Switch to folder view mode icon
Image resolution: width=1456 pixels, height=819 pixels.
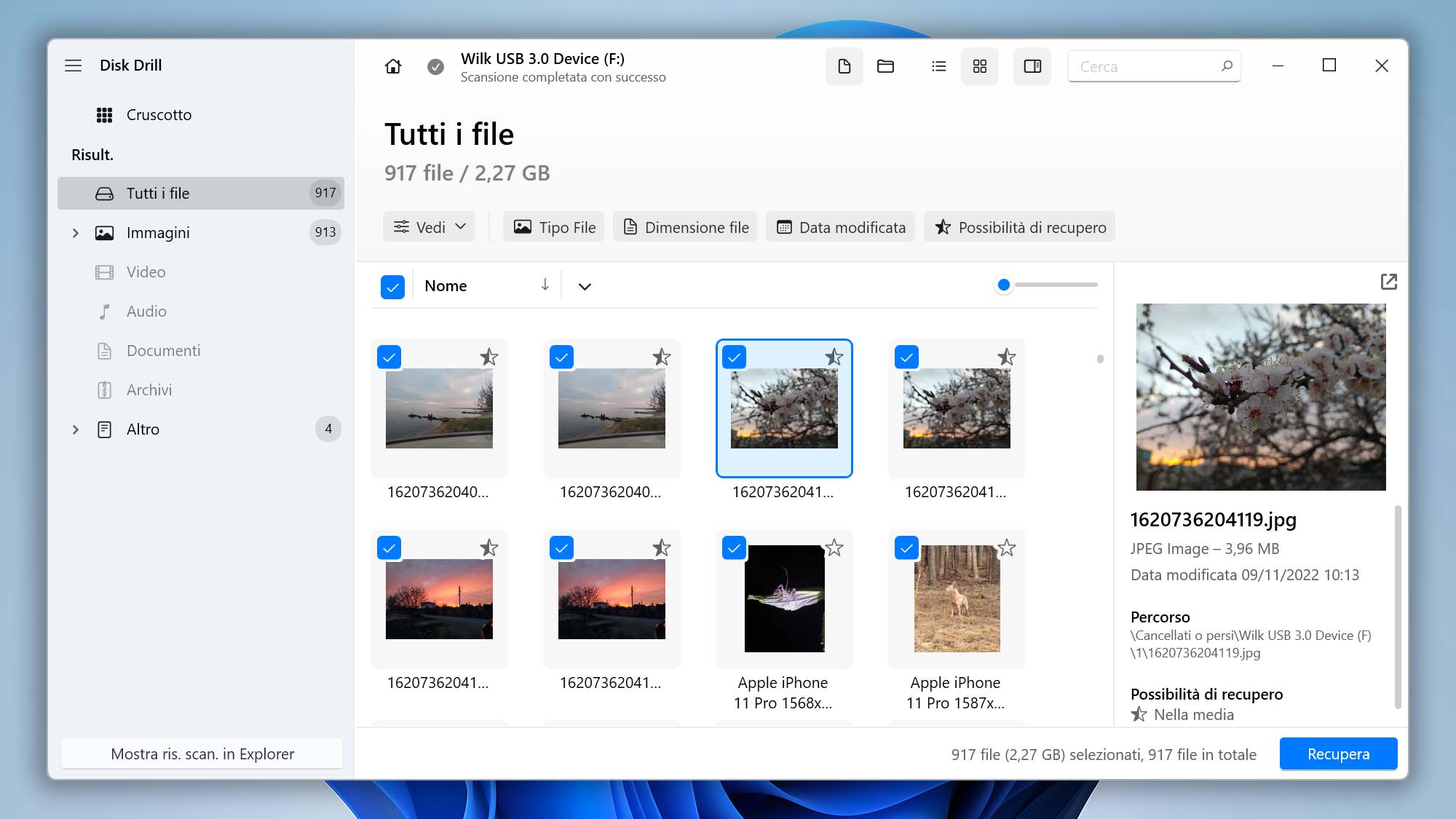[885, 66]
